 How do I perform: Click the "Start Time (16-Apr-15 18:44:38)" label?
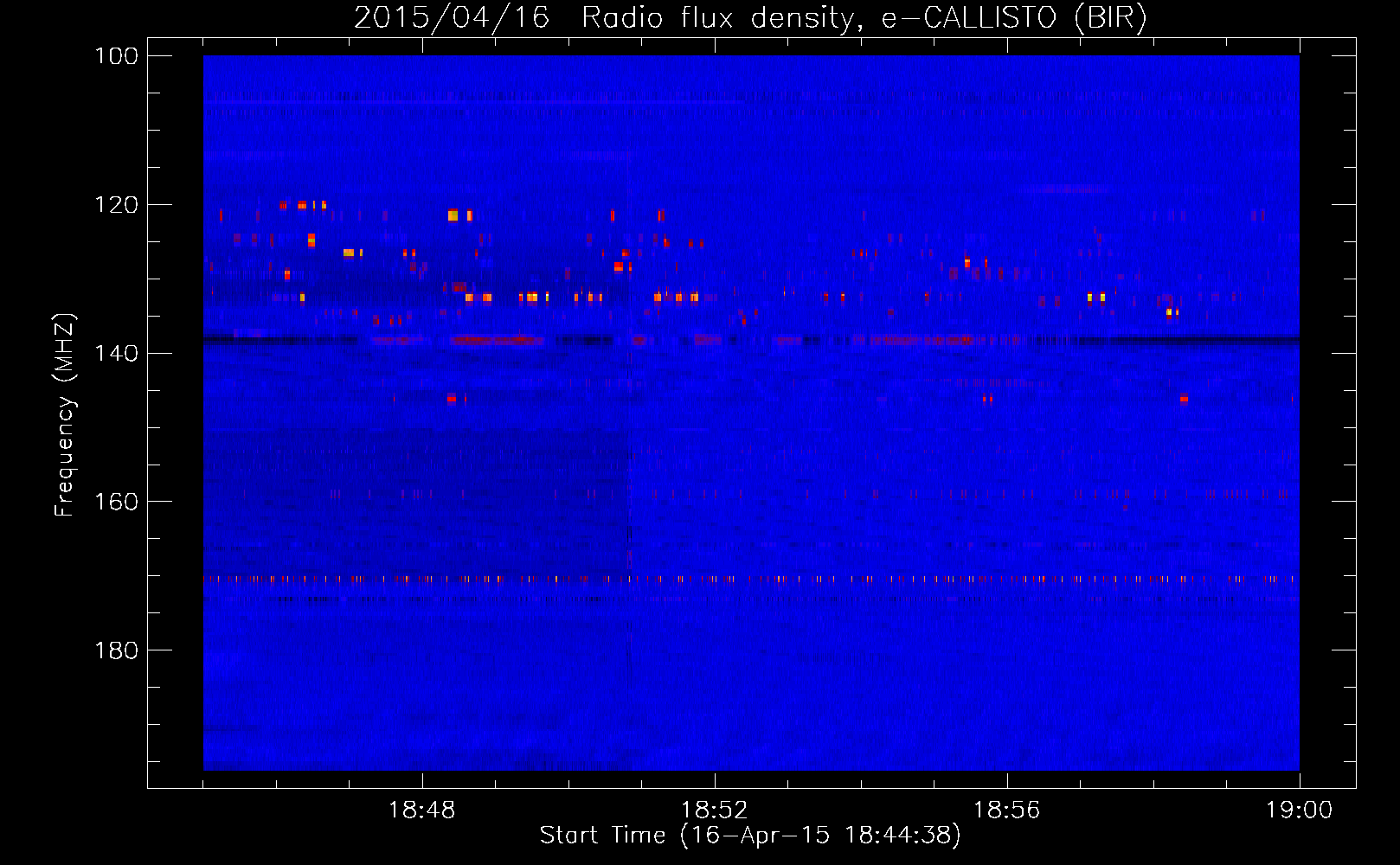(750, 836)
